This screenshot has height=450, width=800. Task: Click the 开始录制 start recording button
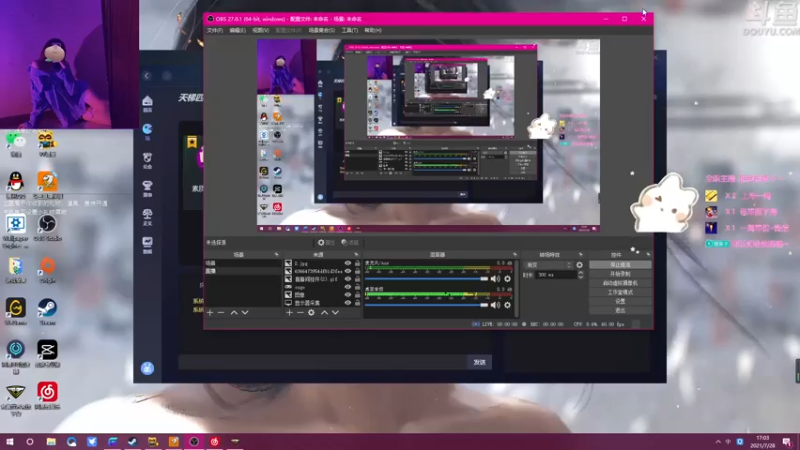coord(620,274)
